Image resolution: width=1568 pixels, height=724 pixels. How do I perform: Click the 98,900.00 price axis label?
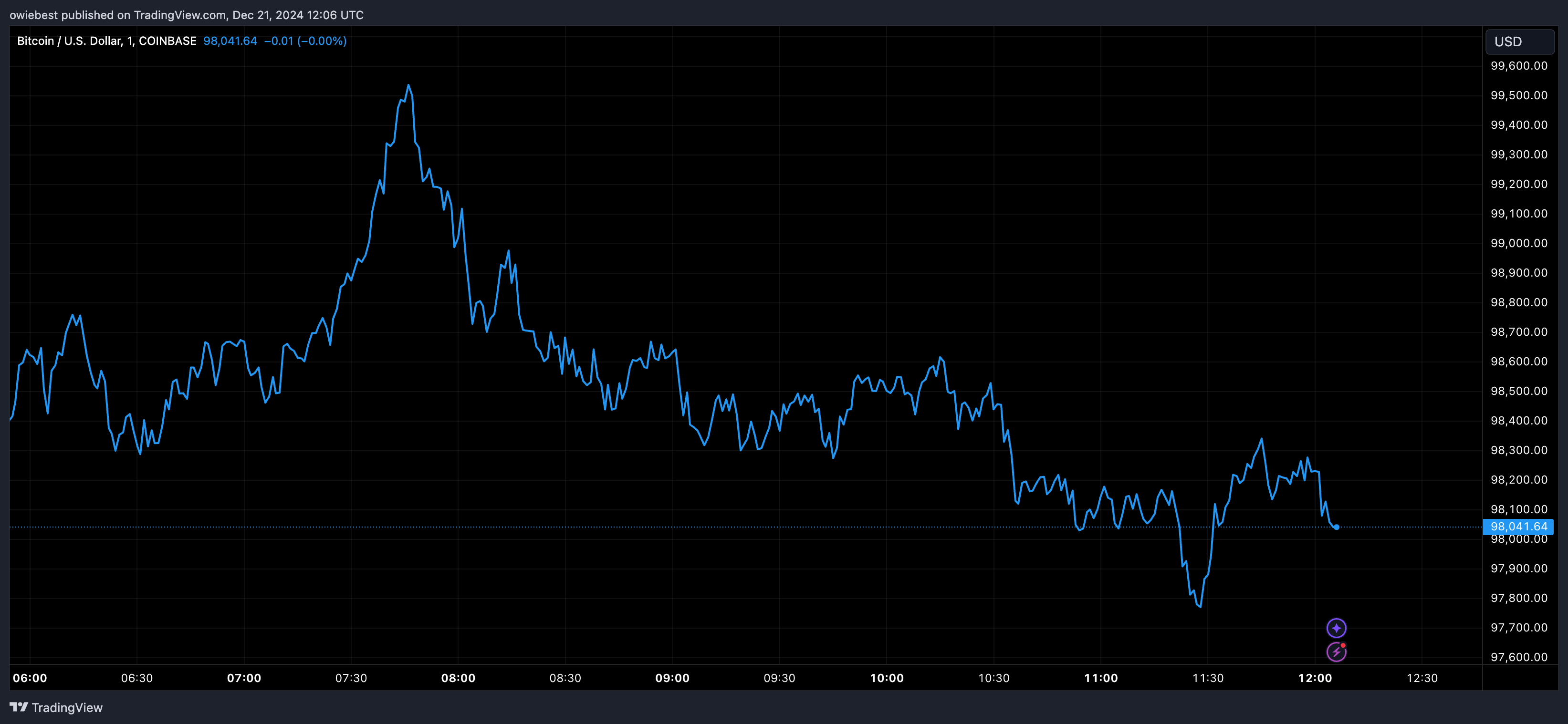click(x=1519, y=272)
